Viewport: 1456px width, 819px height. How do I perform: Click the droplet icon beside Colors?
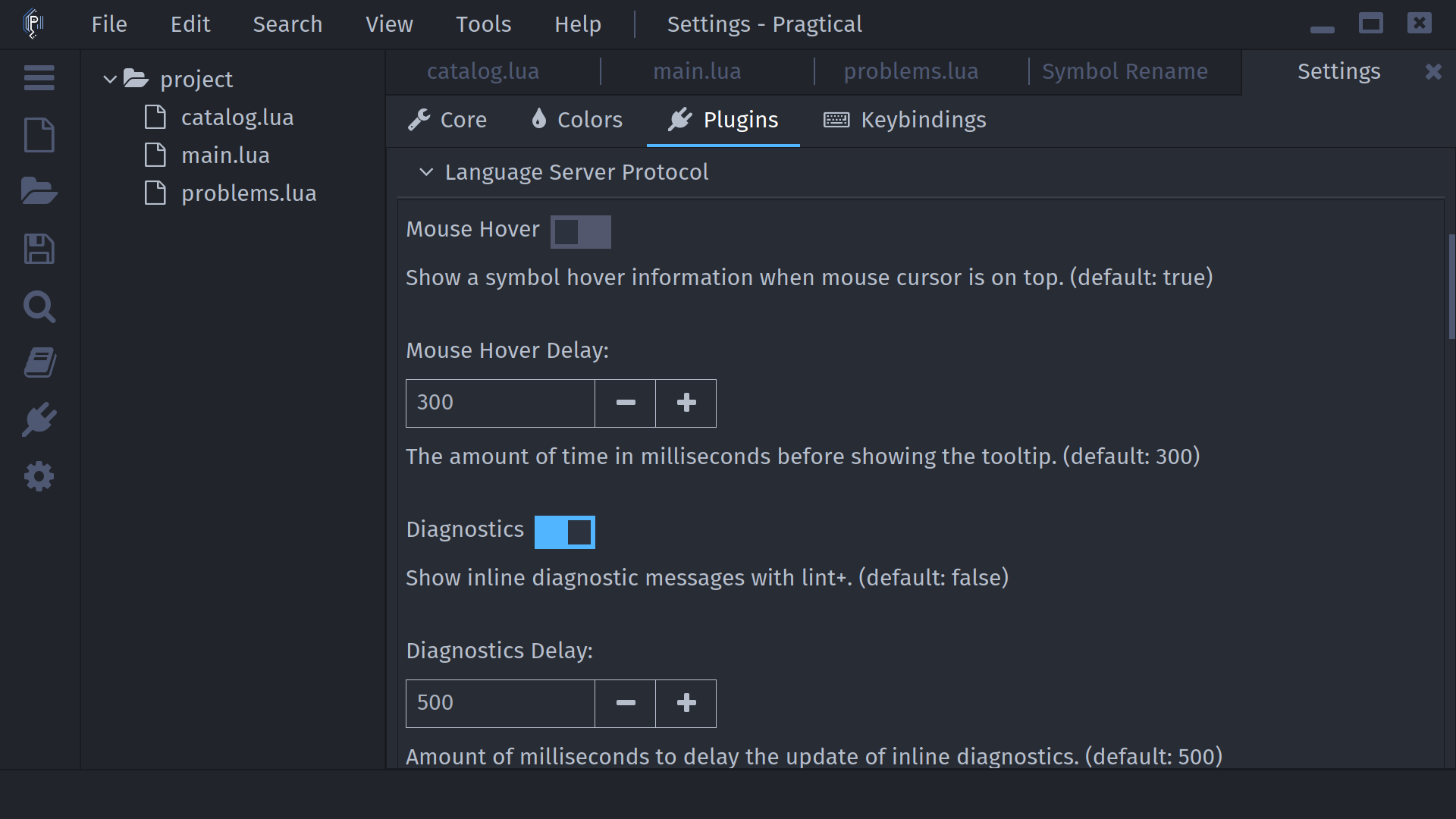(x=538, y=118)
